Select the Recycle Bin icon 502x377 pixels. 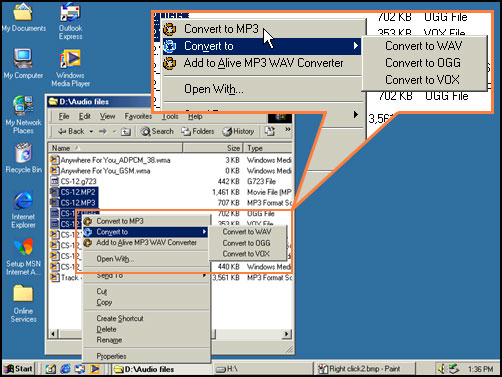[23, 158]
